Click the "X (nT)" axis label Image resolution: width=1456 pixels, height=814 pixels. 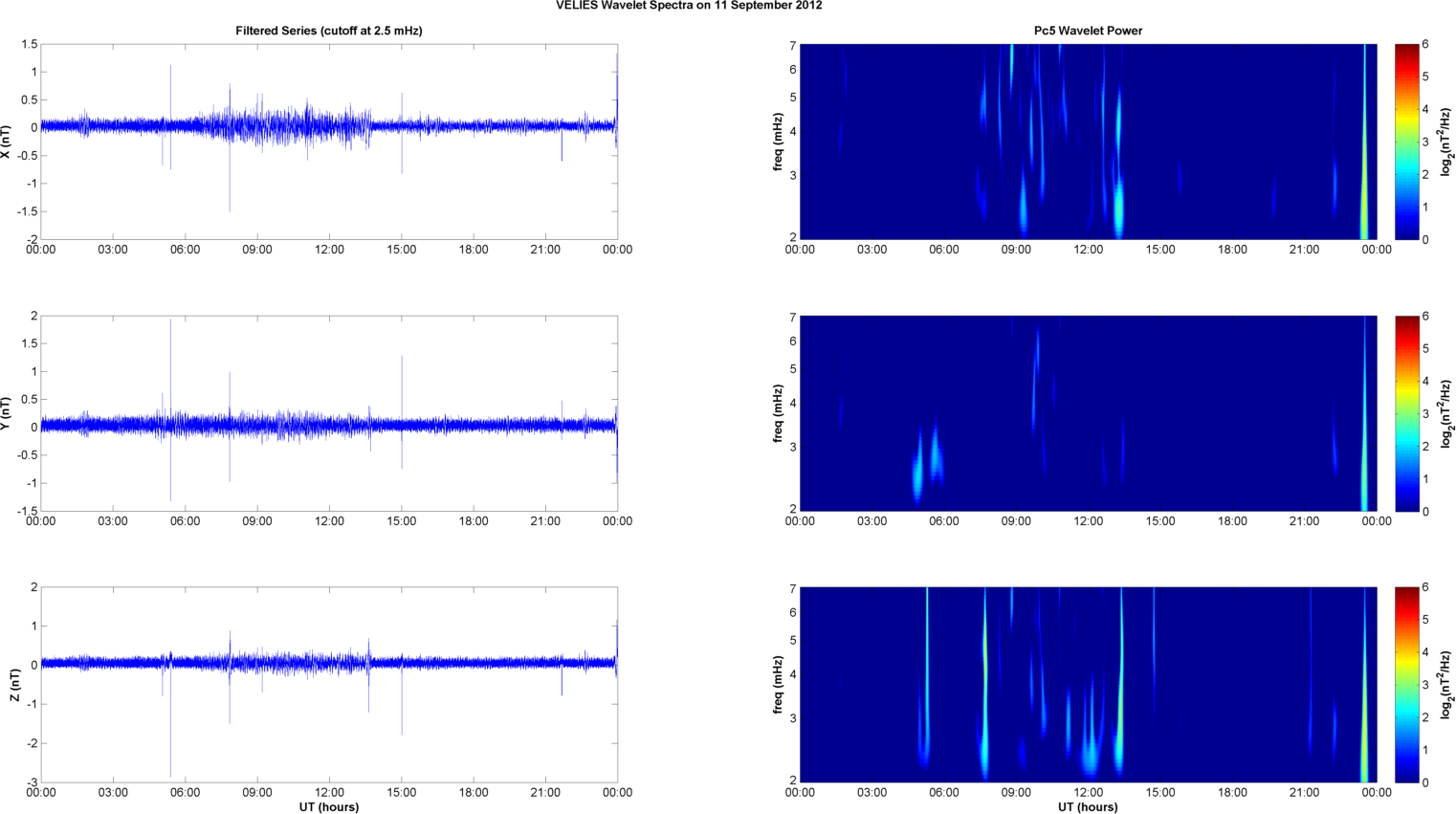[7, 142]
